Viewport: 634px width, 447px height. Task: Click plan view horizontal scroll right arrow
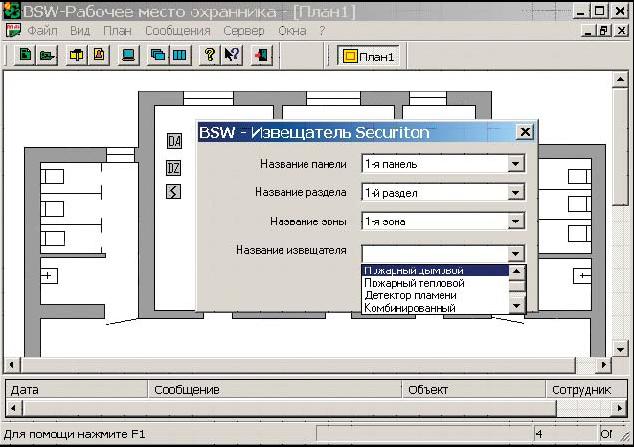[x=604, y=365]
